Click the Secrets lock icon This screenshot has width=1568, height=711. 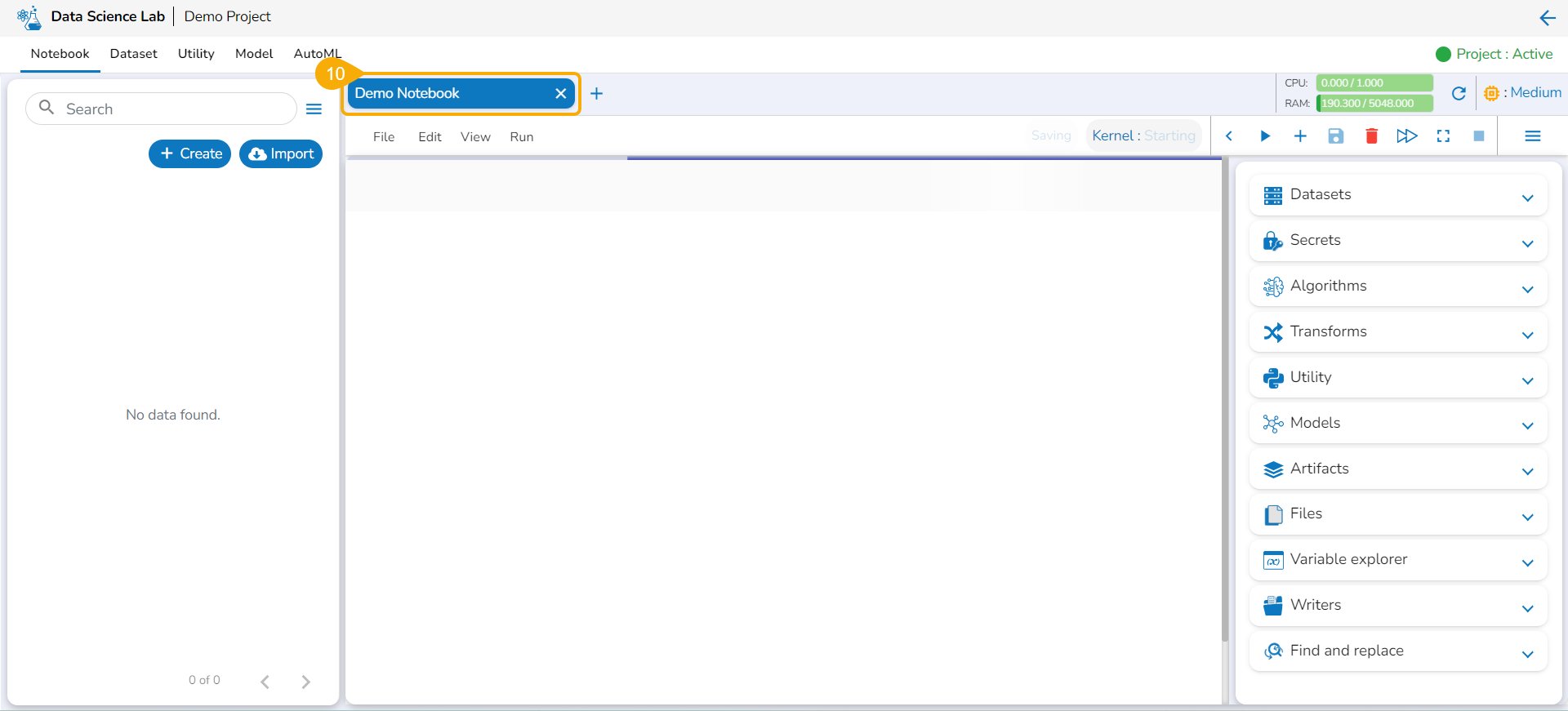(1273, 241)
